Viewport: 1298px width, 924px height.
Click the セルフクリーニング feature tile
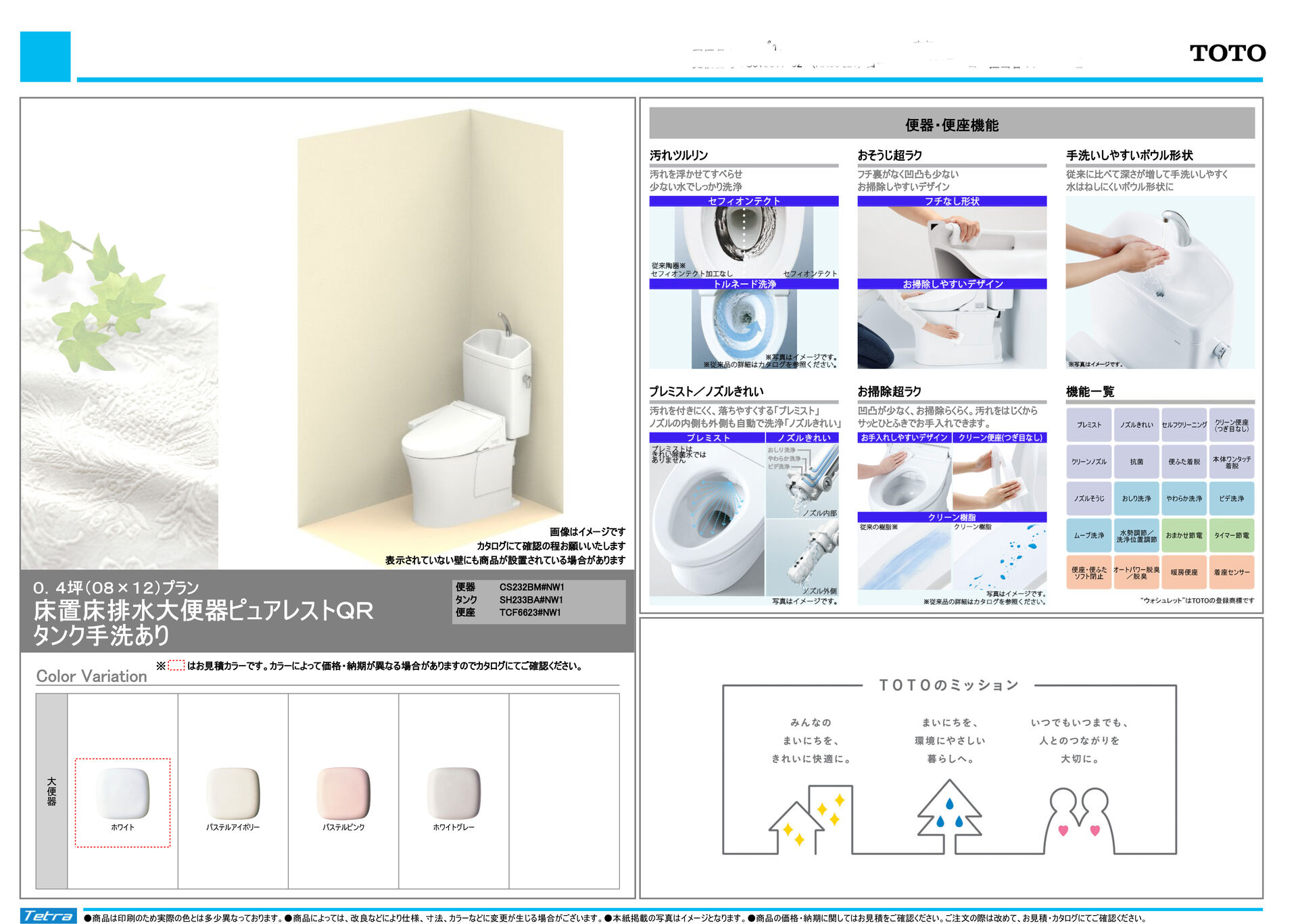coord(1184,425)
